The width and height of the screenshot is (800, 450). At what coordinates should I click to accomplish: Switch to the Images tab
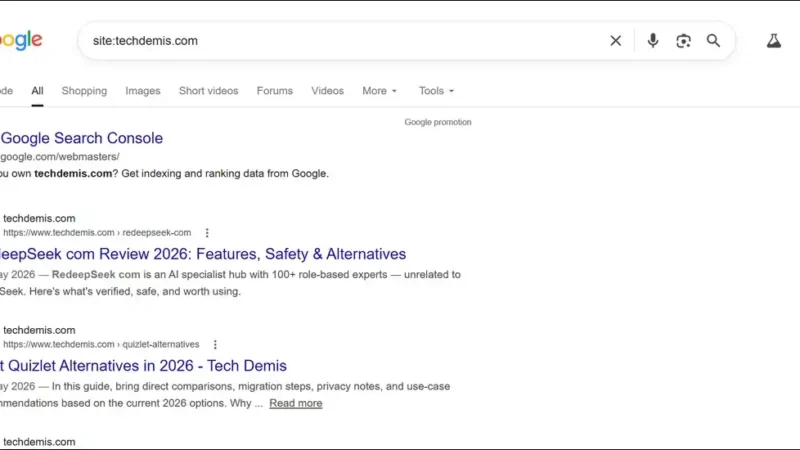point(143,91)
